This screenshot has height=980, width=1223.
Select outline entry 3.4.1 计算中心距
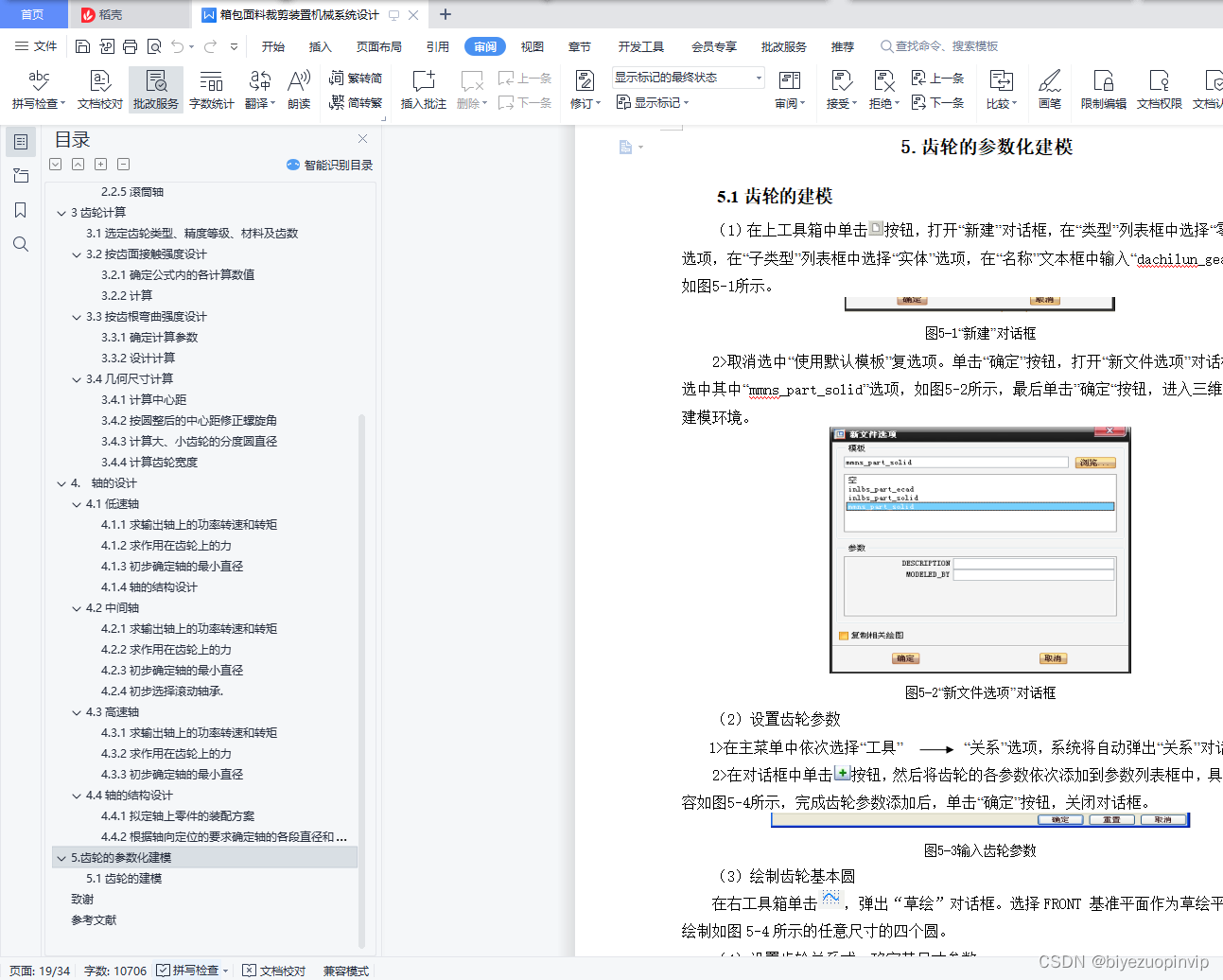(144, 400)
